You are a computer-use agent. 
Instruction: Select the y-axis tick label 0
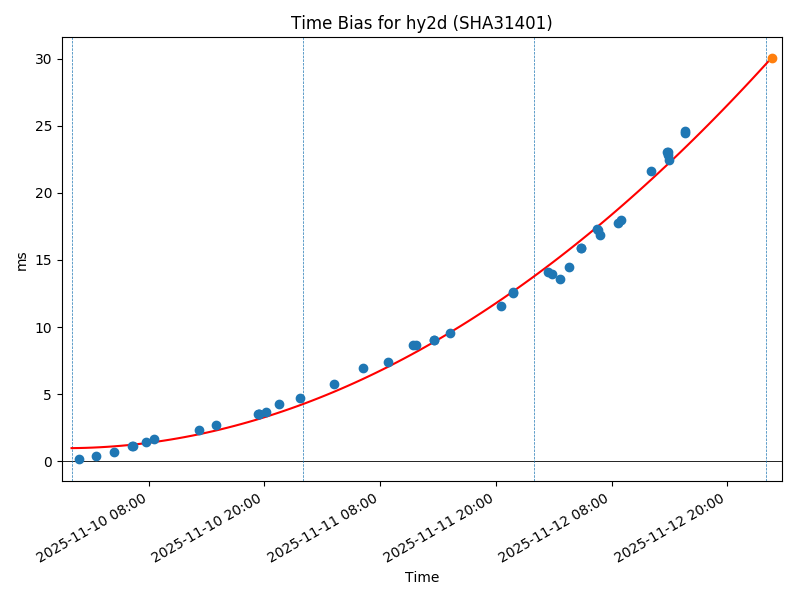click(x=47, y=462)
